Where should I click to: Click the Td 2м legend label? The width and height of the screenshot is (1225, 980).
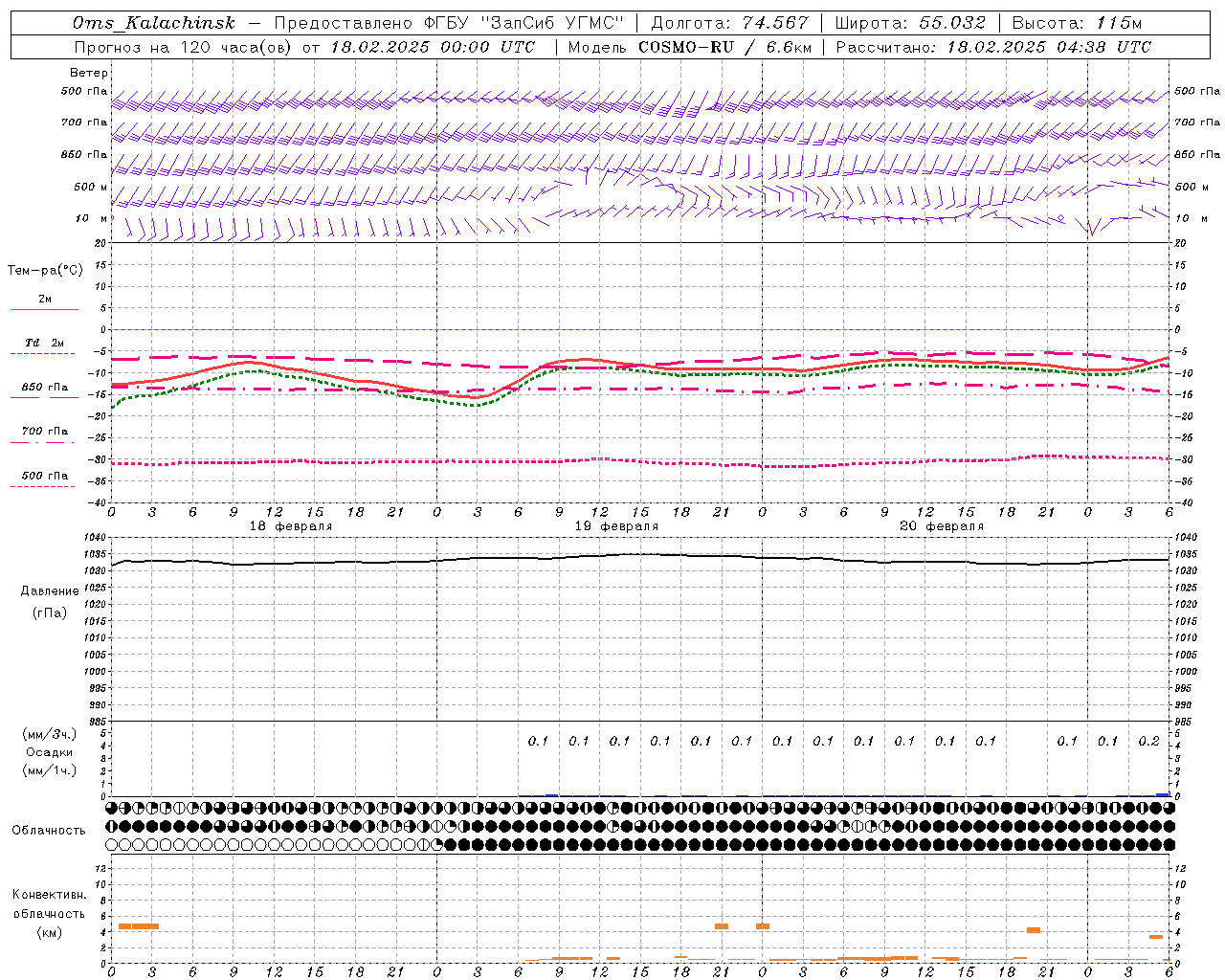45,343
